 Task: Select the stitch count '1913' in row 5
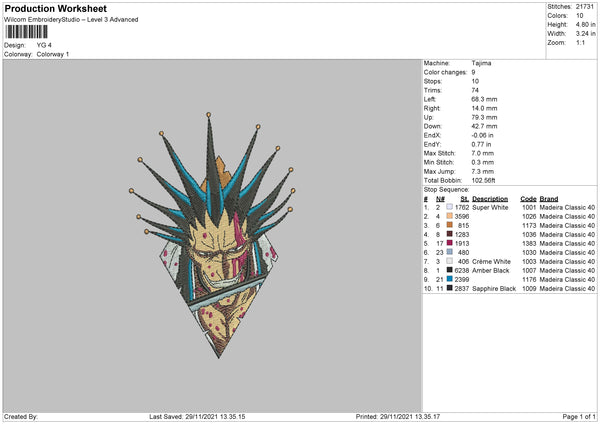click(462, 243)
